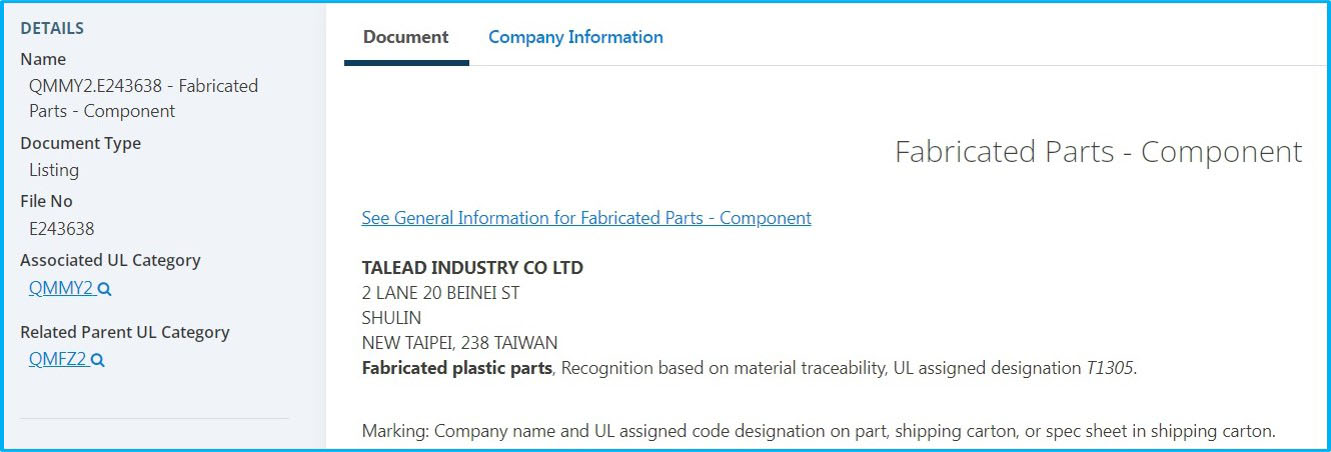Image resolution: width=1331 pixels, height=452 pixels.
Task: Click the NEW TAIPEI, 238 TAIWAN address line
Action: tap(460, 343)
